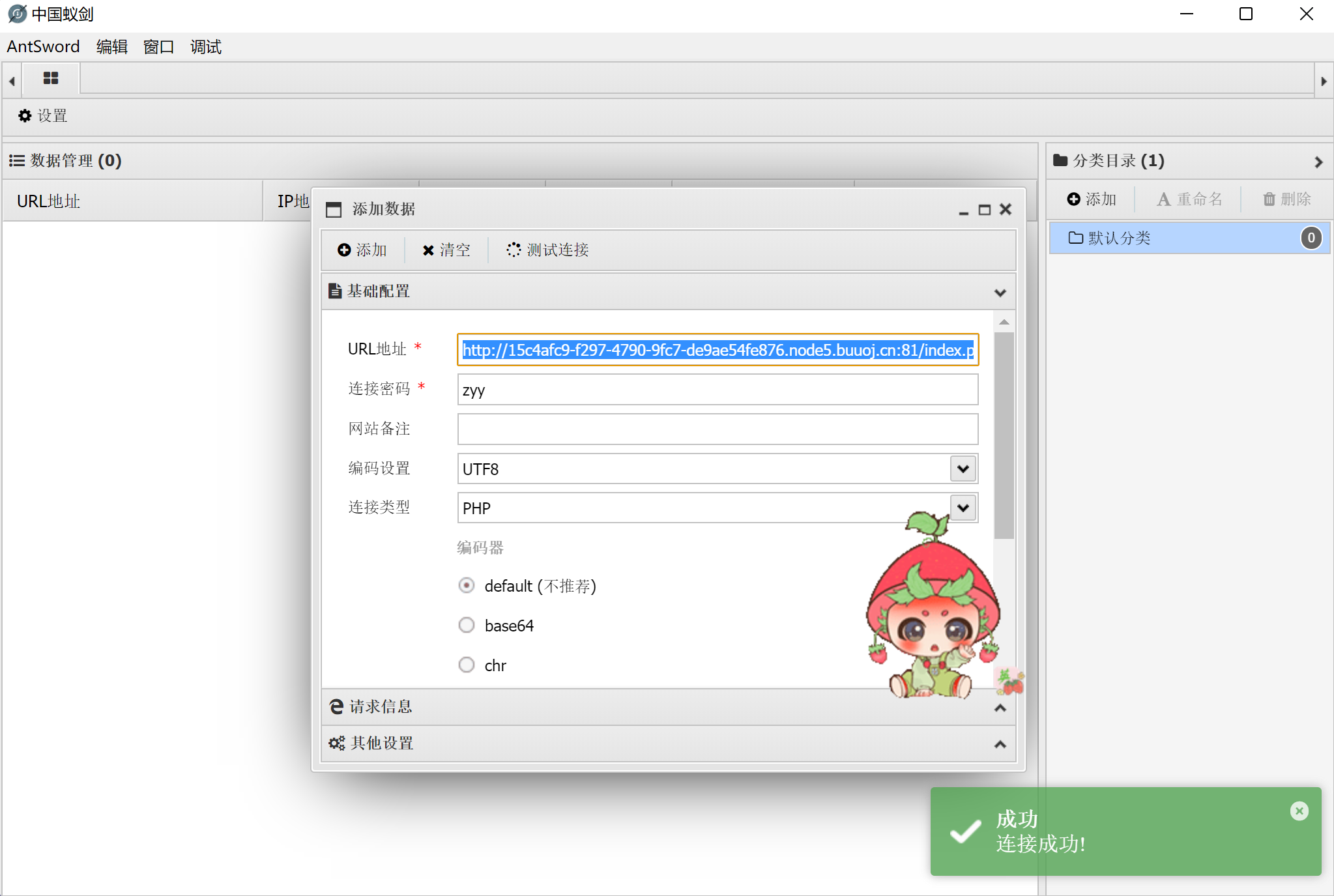Click the 默认分类 folder icon
The width and height of the screenshot is (1334, 896).
1075,237
